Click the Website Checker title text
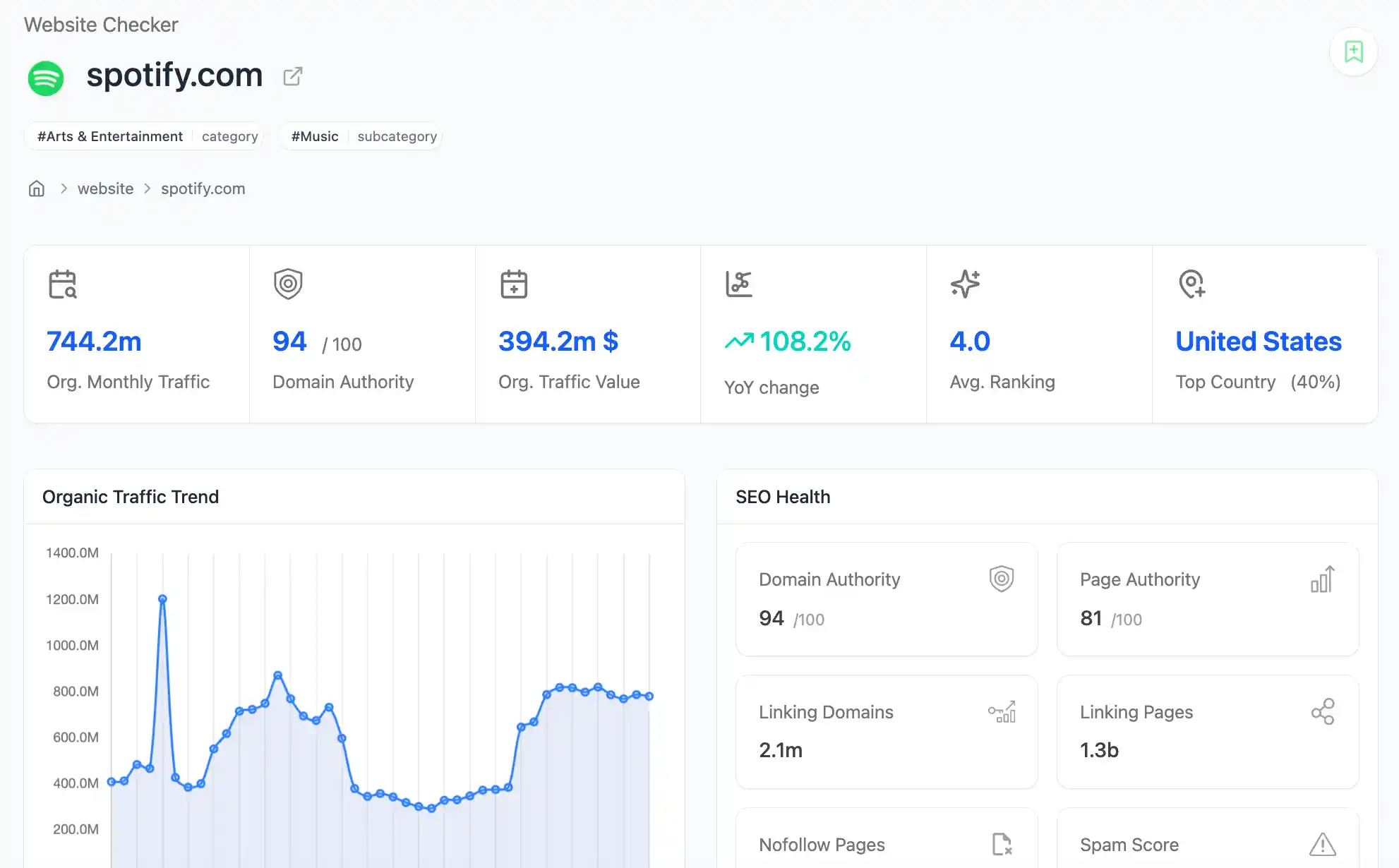The width and height of the screenshot is (1399, 868). coord(101,25)
